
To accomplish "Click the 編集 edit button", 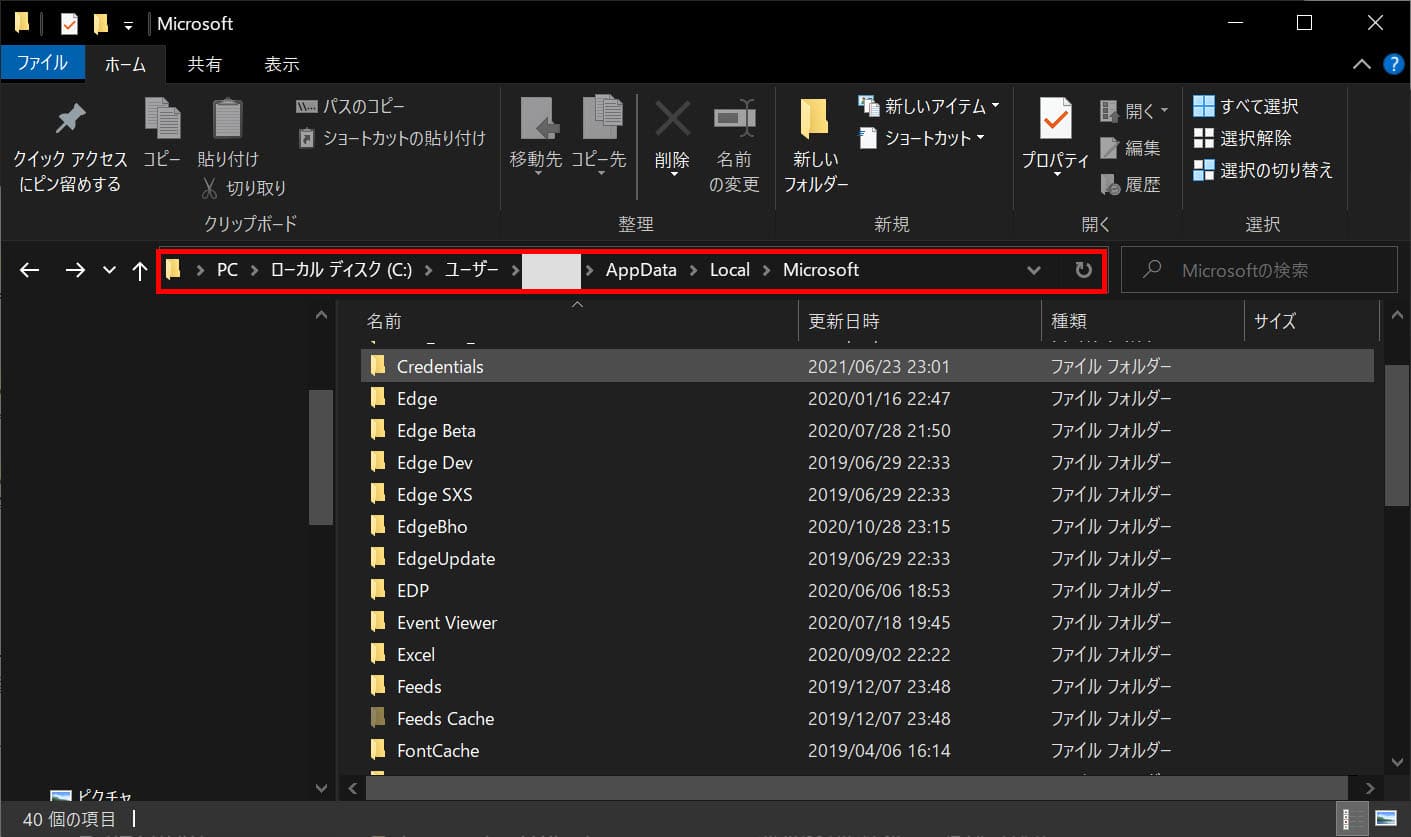I will click(x=1131, y=148).
